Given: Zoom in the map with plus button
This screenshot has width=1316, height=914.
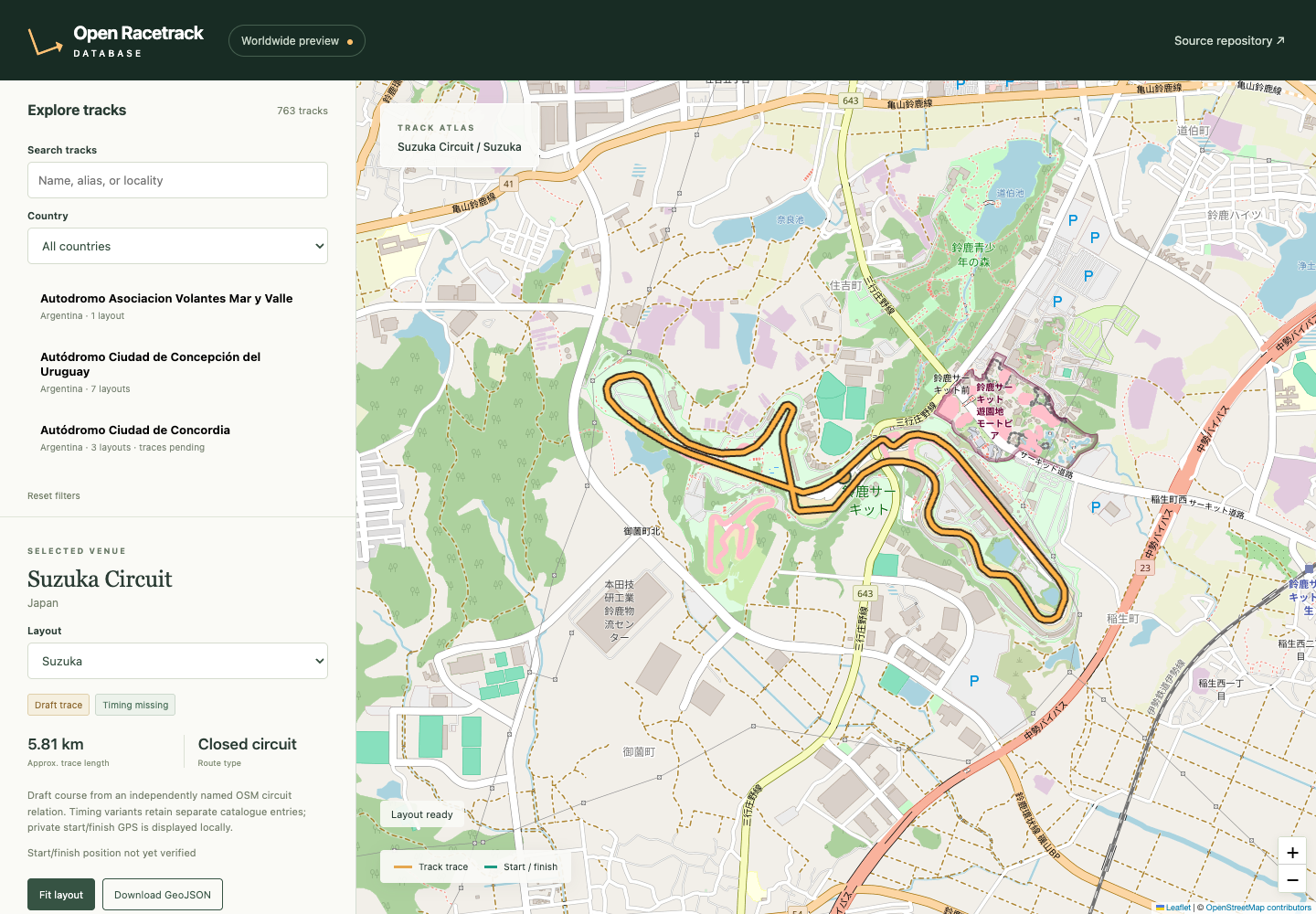Looking at the screenshot, I should (x=1292, y=852).
